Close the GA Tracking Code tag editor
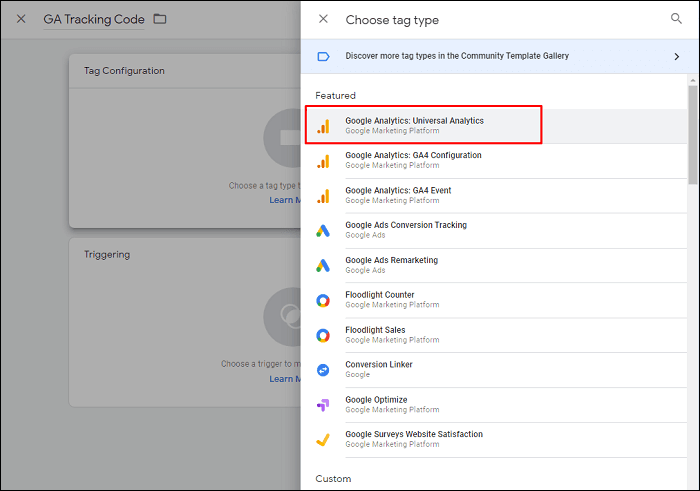 [21, 19]
